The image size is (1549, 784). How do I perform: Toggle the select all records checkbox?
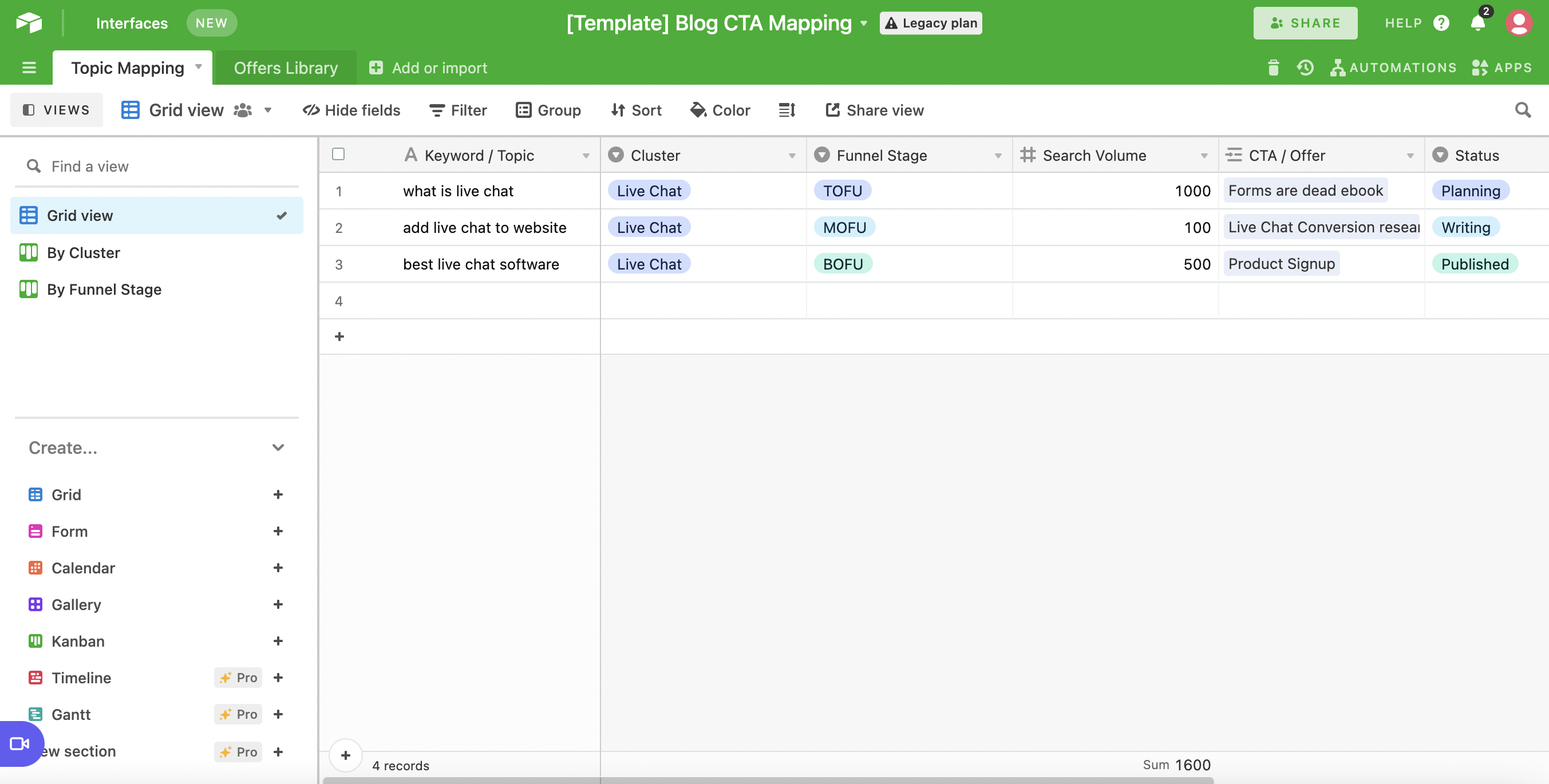(338, 155)
